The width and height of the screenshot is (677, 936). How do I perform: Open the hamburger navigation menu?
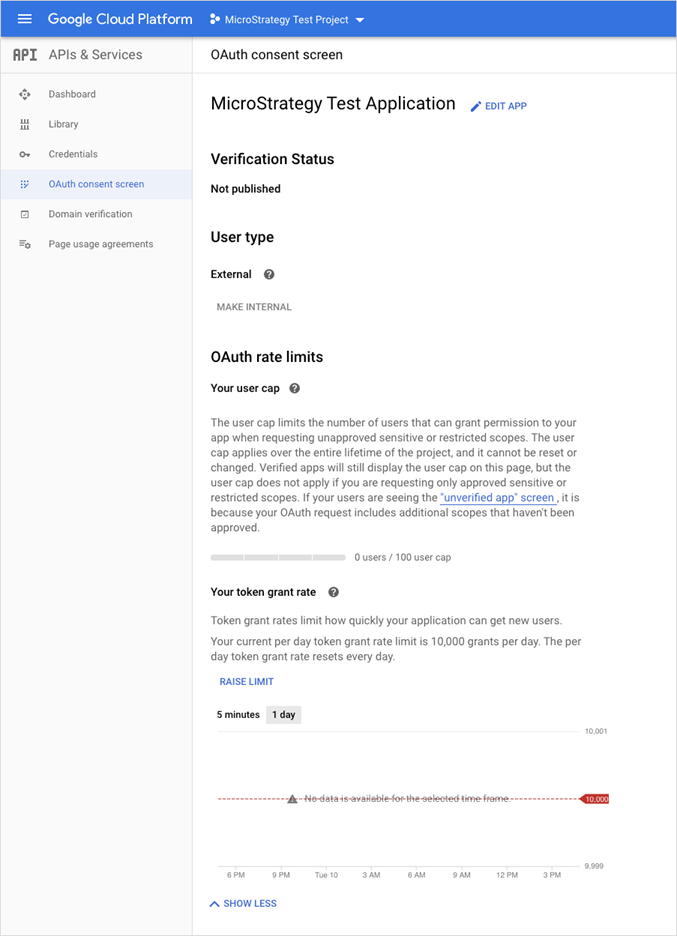(25, 19)
